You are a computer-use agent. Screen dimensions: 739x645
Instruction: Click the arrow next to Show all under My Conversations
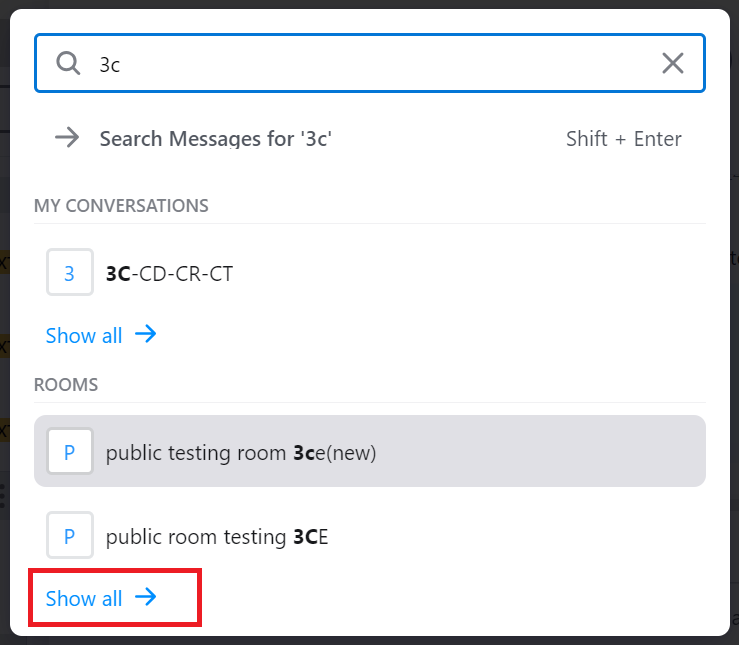pyautogui.click(x=146, y=334)
